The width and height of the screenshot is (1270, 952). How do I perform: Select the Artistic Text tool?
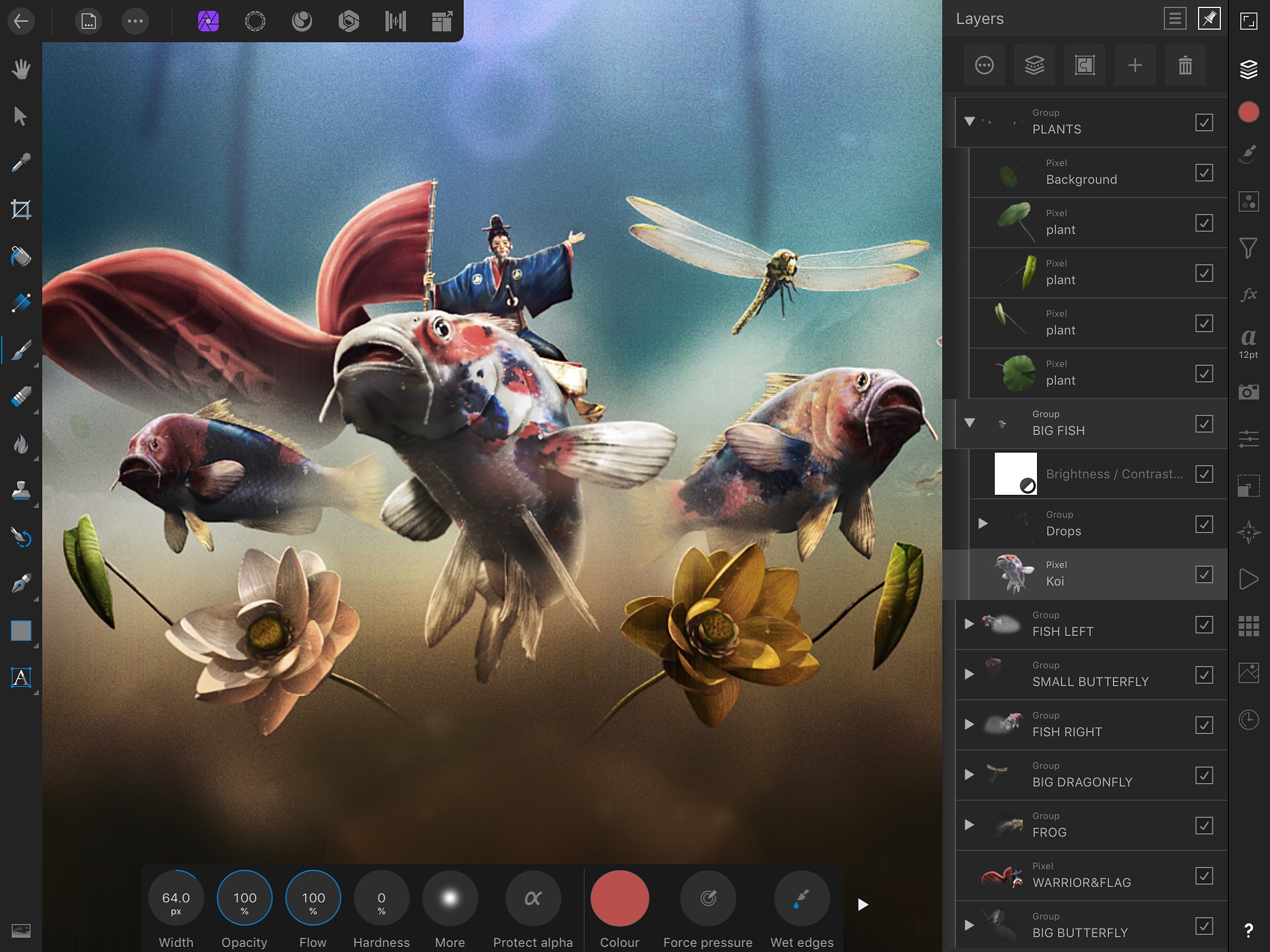pos(21,677)
